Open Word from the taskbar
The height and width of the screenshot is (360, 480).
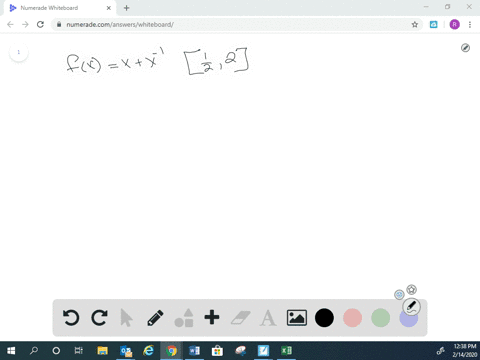click(x=194, y=350)
